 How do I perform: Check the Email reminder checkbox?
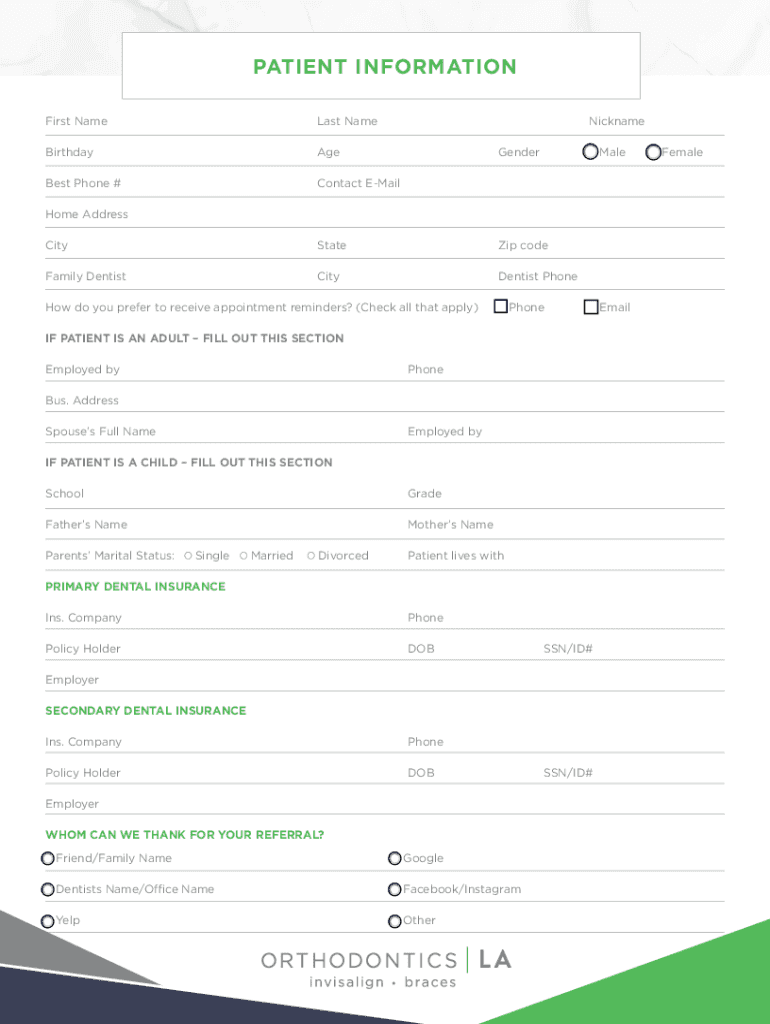click(x=591, y=307)
